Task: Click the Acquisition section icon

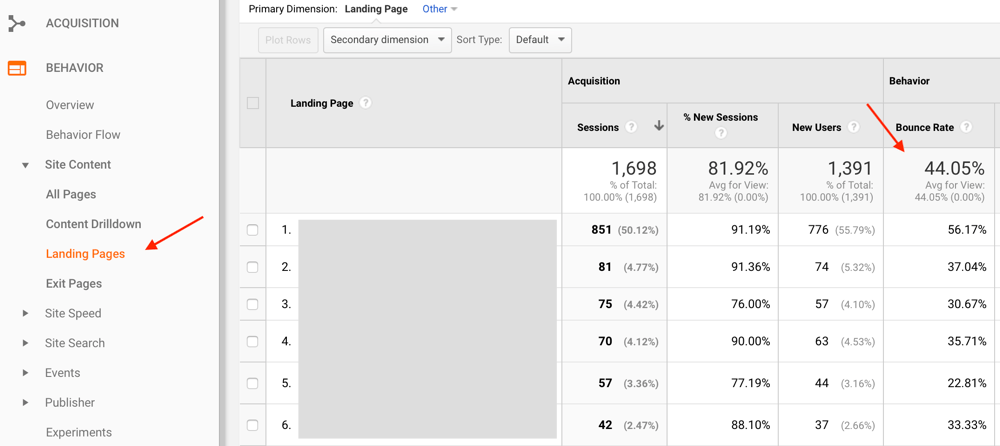Action: pyautogui.click(x=17, y=23)
